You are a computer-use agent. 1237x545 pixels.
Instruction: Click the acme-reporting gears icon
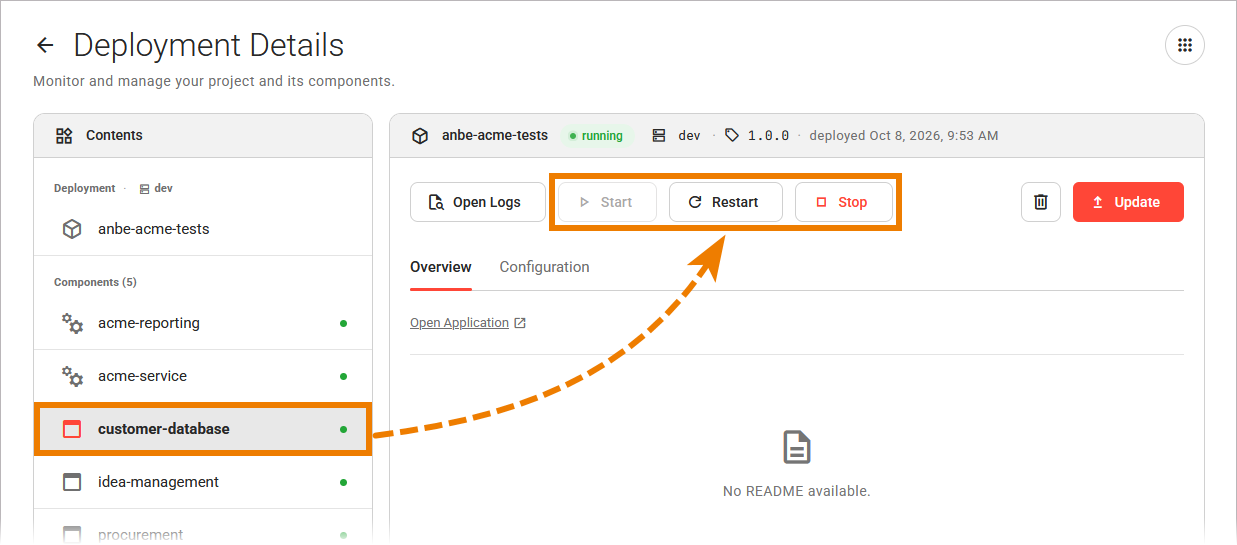[72, 323]
